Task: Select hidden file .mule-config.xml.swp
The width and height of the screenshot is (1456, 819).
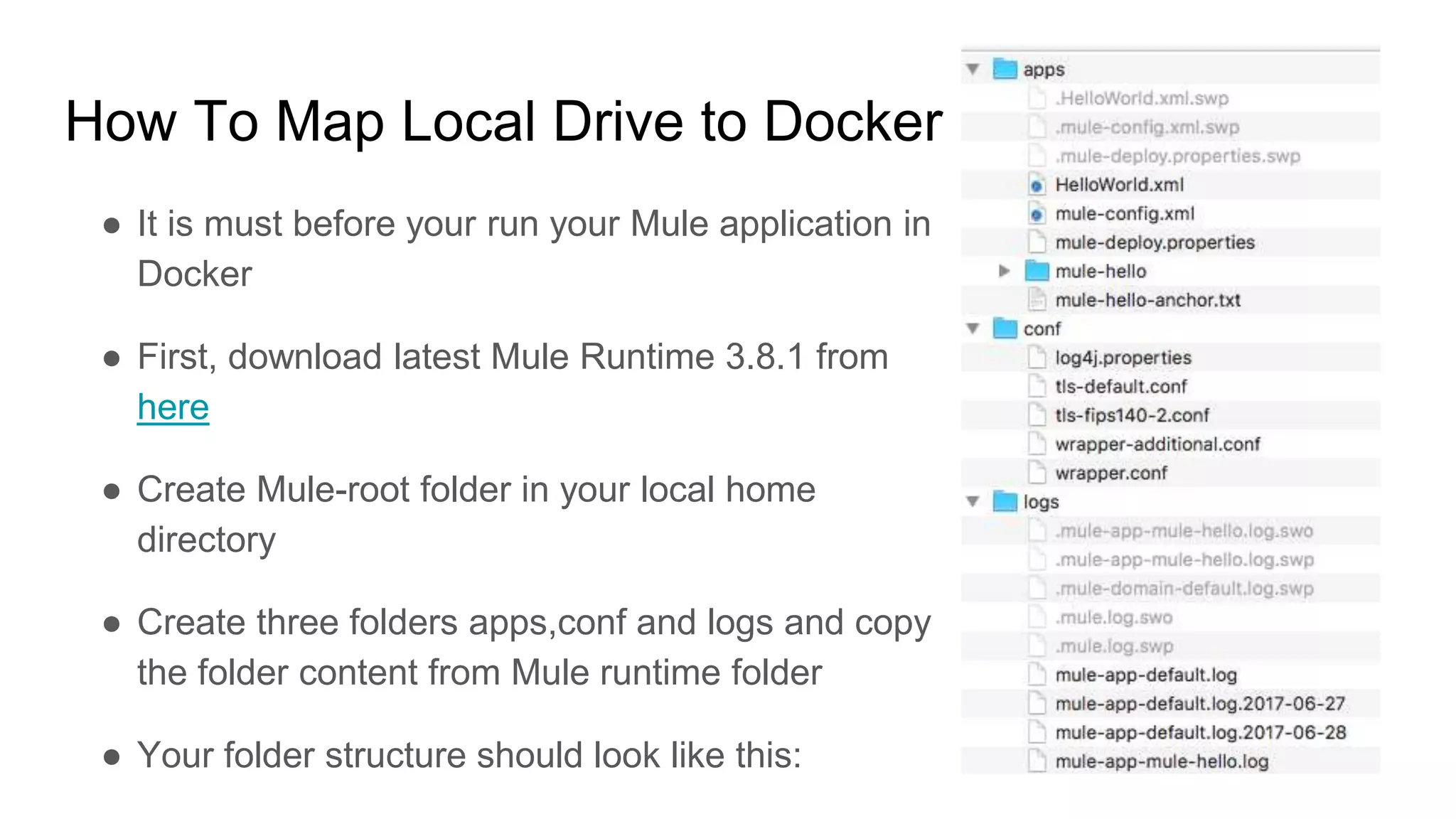Action: (1147, 127)
